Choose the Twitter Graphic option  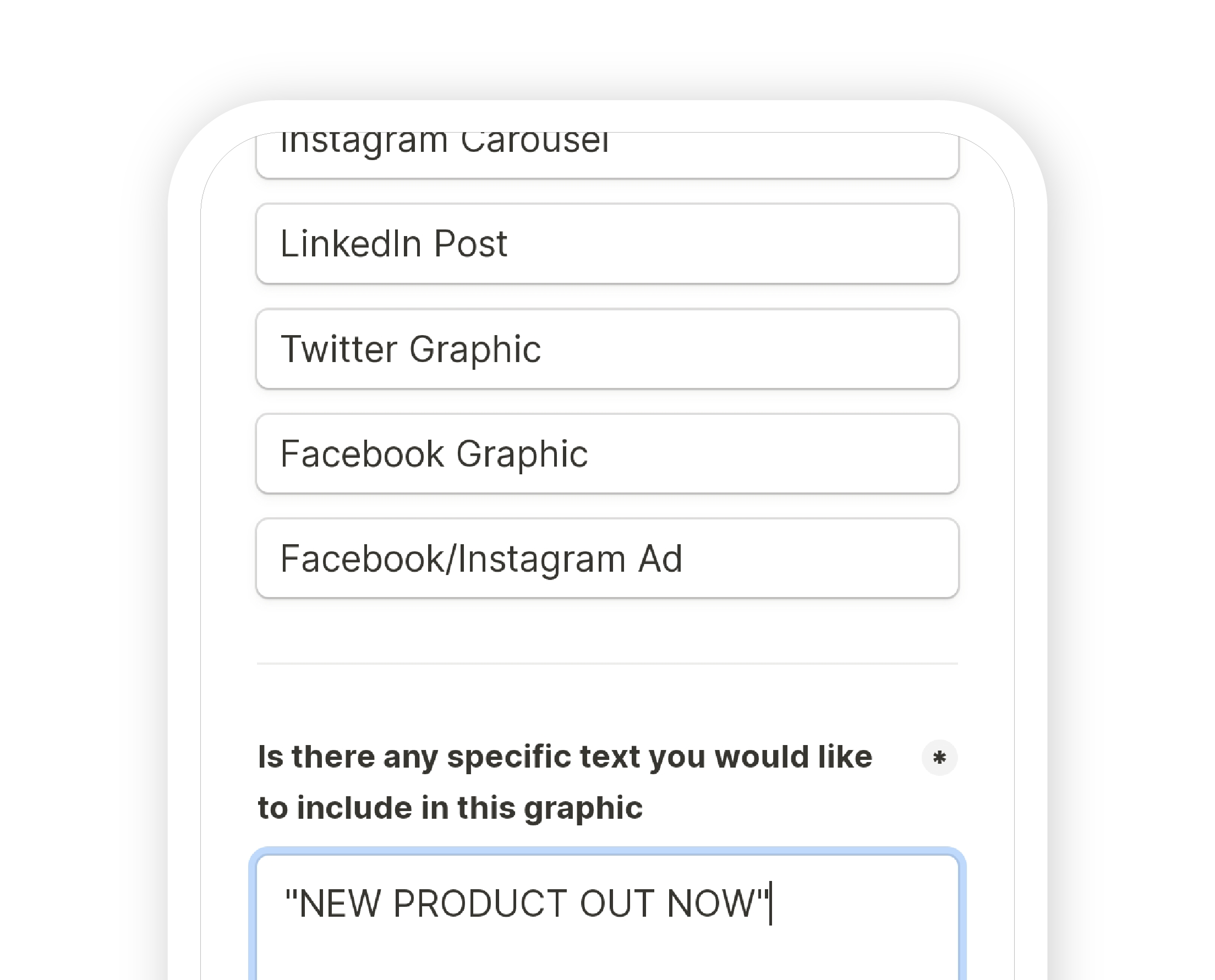607,349
